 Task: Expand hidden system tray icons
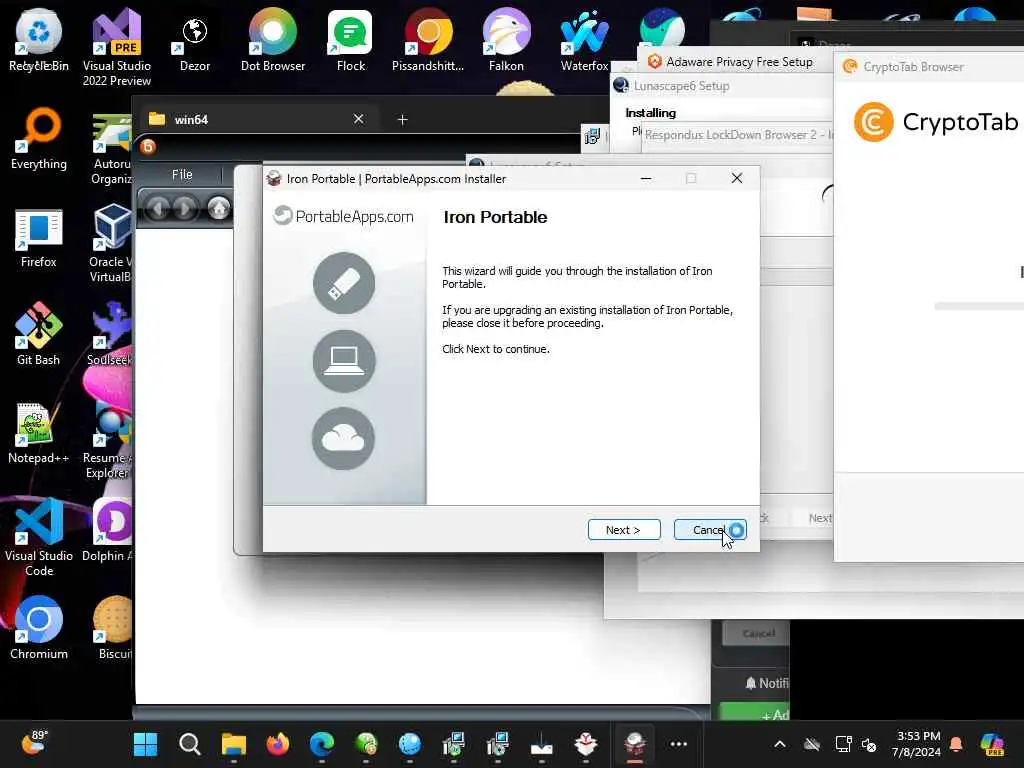point(780,744)
